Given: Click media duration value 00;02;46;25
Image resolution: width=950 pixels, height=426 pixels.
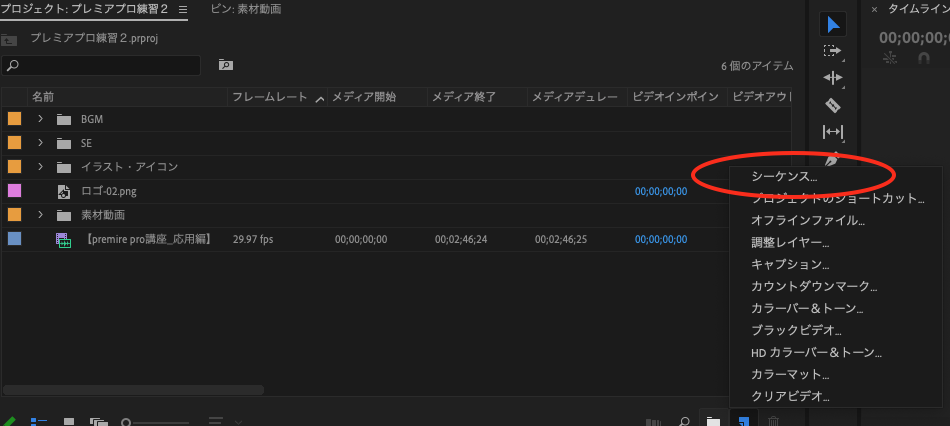Looking at the screenshot, I should coord(561,239).
